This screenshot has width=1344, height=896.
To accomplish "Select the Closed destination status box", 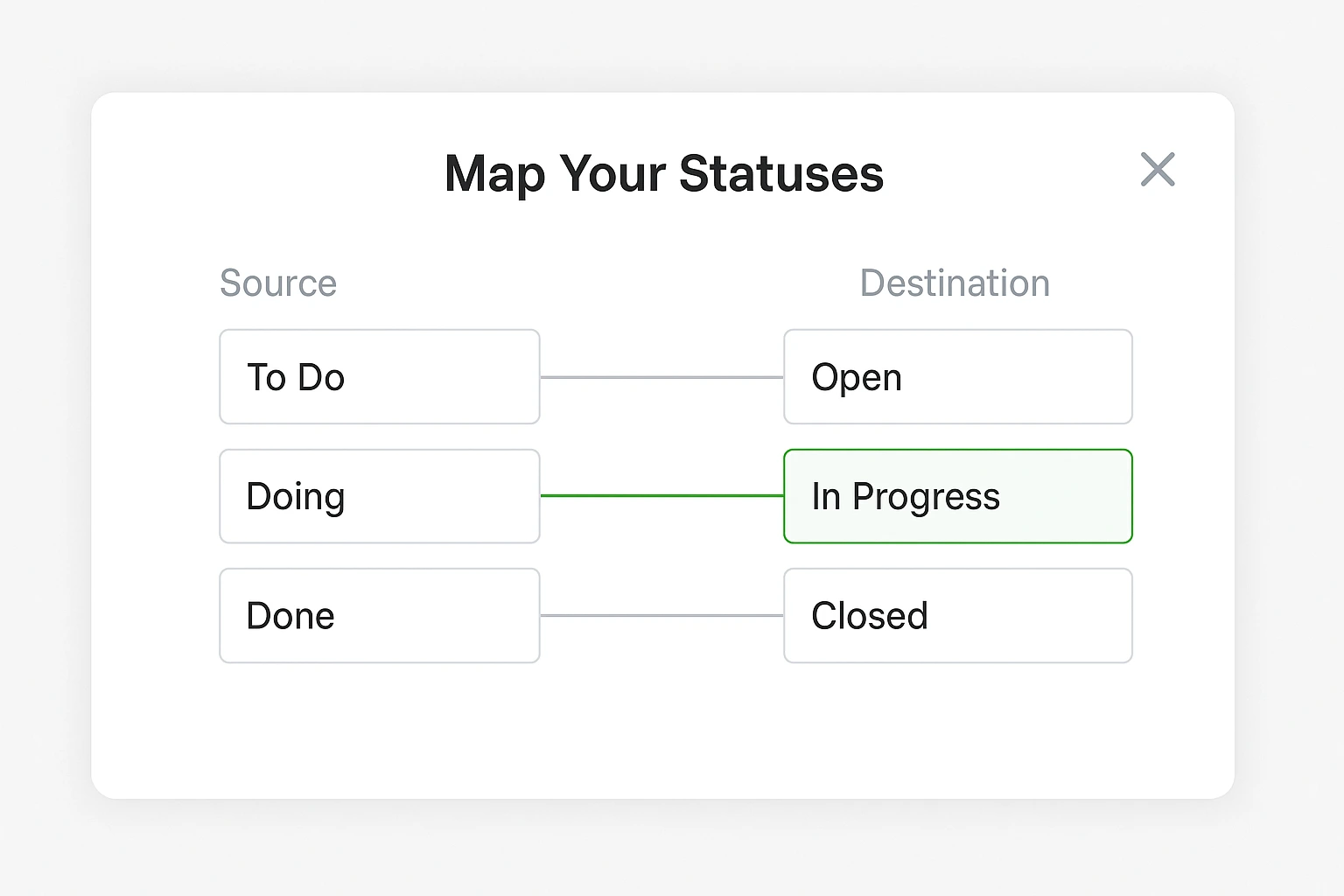I will click(957, 615).
